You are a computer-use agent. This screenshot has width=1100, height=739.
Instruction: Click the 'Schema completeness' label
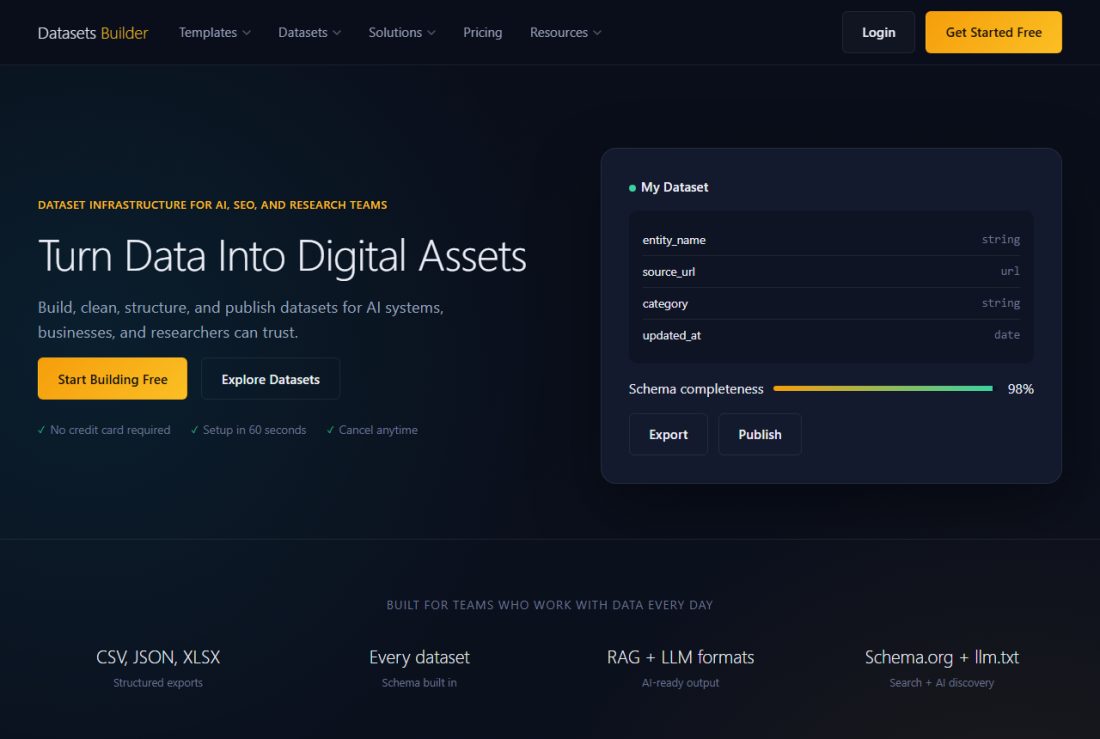click(x=696, y=389)
